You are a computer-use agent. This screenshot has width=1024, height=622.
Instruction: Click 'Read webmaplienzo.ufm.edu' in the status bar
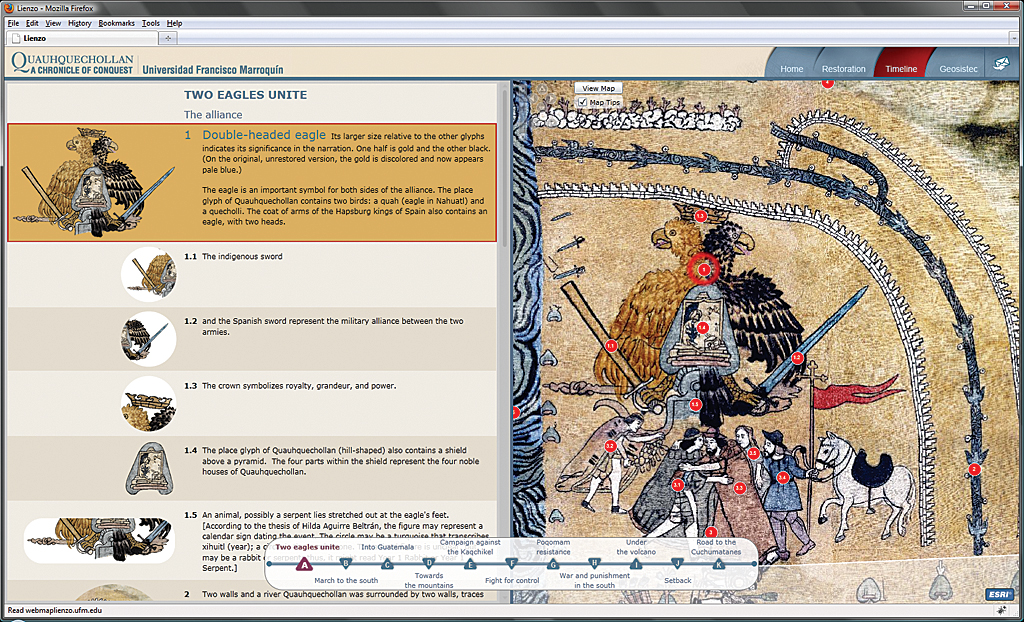(56, 611)
